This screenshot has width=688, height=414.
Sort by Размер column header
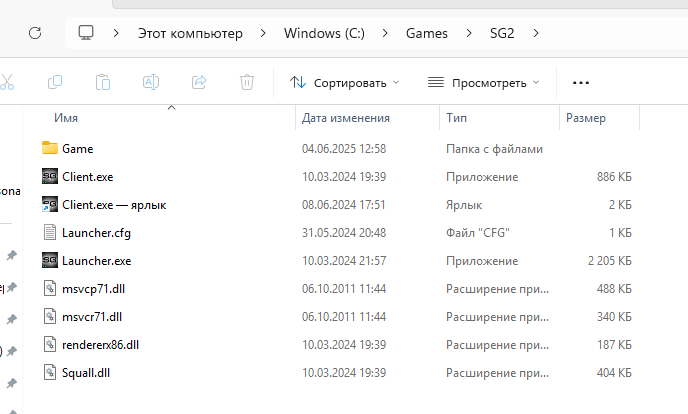coord(585,118)
